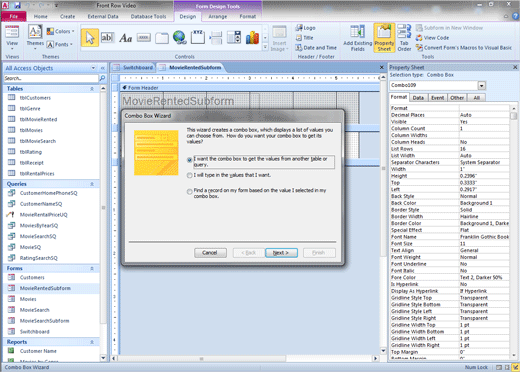Screen dimensions: 520x372
Task: Switch to the Arrange tab
Action: (x=218, y=16)
